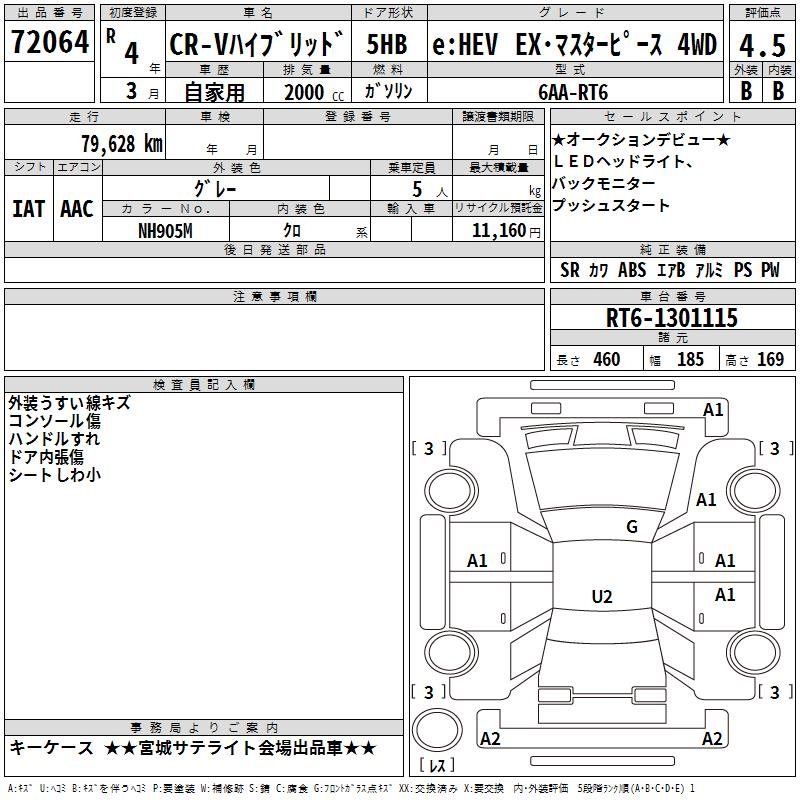
Task: Select the car name CR-Vハイブリッド
Action: tap(256, 44)
